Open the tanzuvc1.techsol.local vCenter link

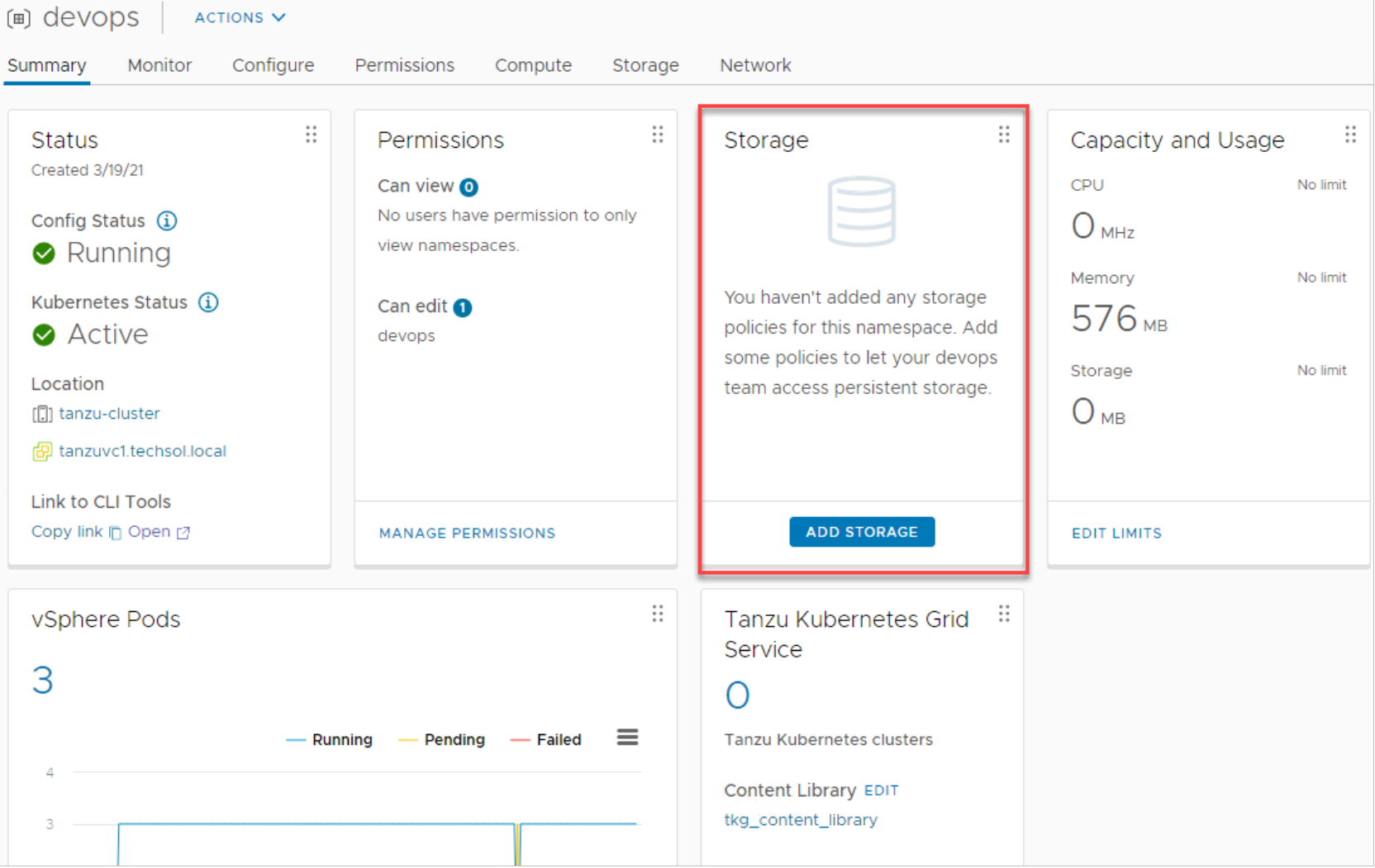coord(142,451)
